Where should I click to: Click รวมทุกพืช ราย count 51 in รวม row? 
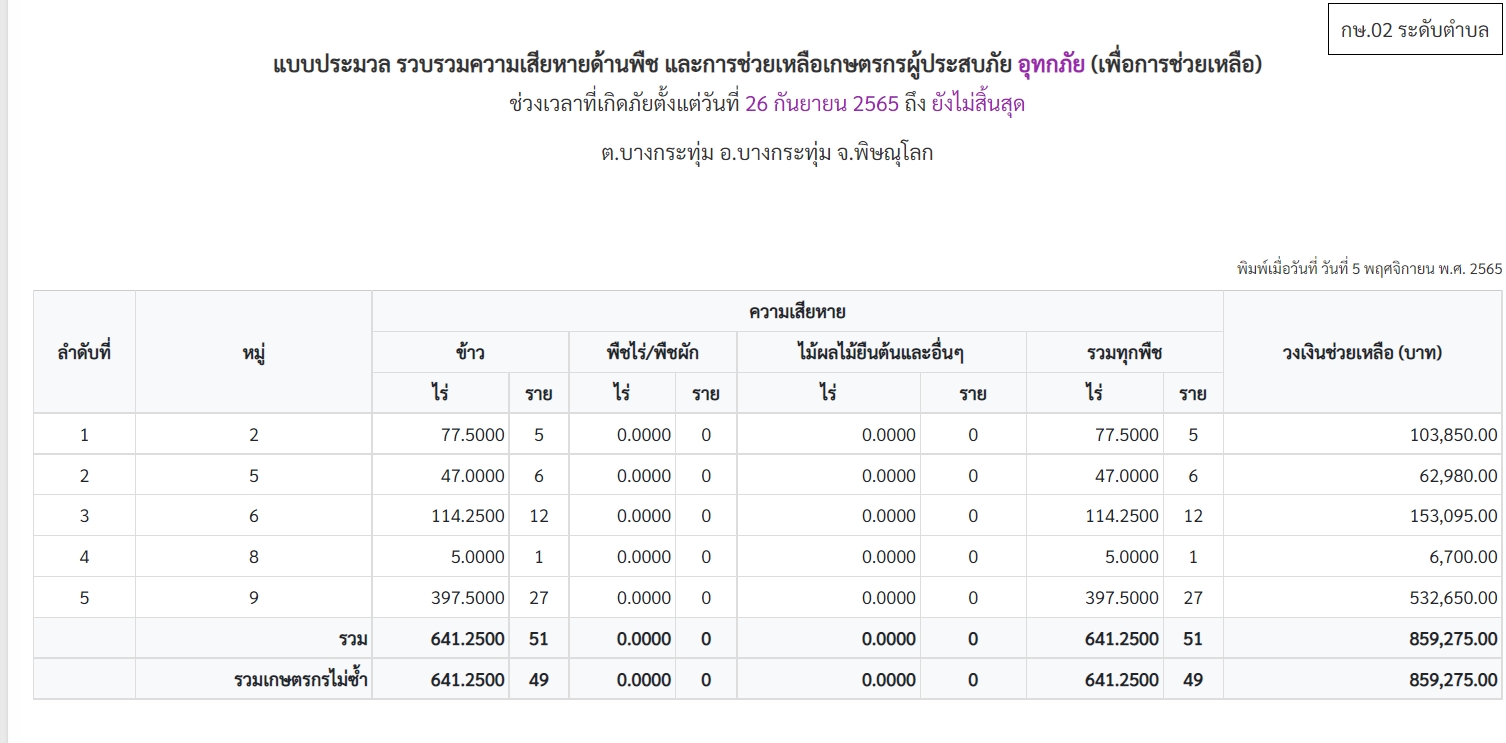coord(1193,639)
